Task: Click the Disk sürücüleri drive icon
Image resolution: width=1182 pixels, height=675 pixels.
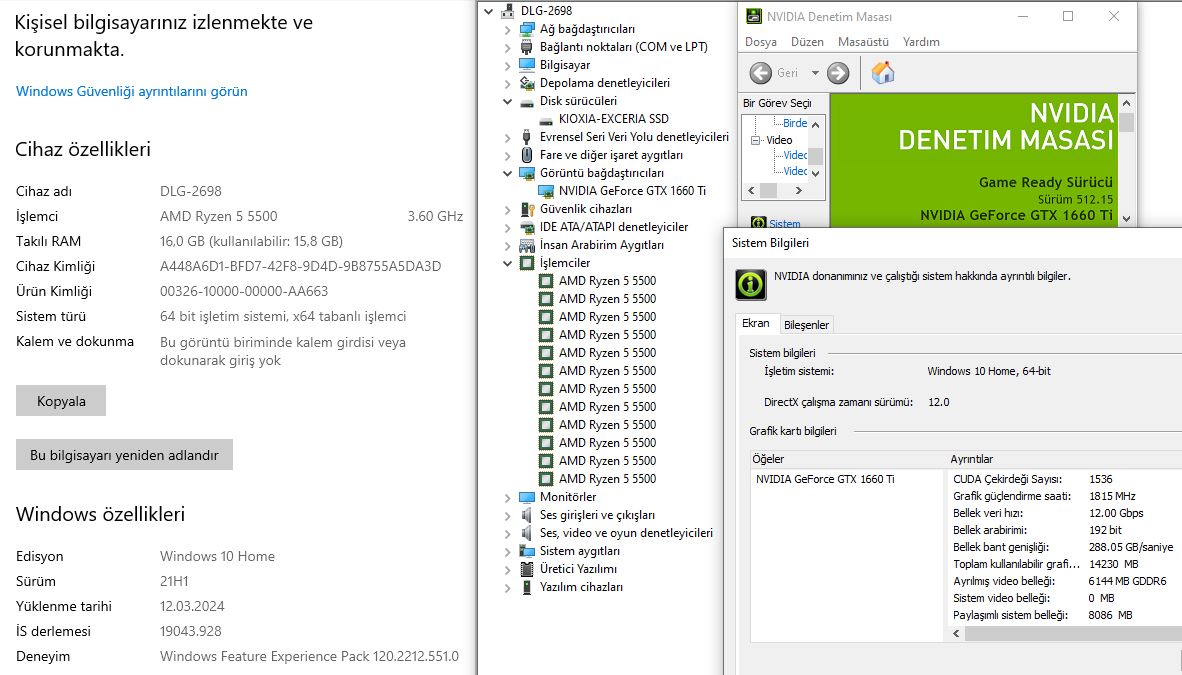Action: coord(527,101)
